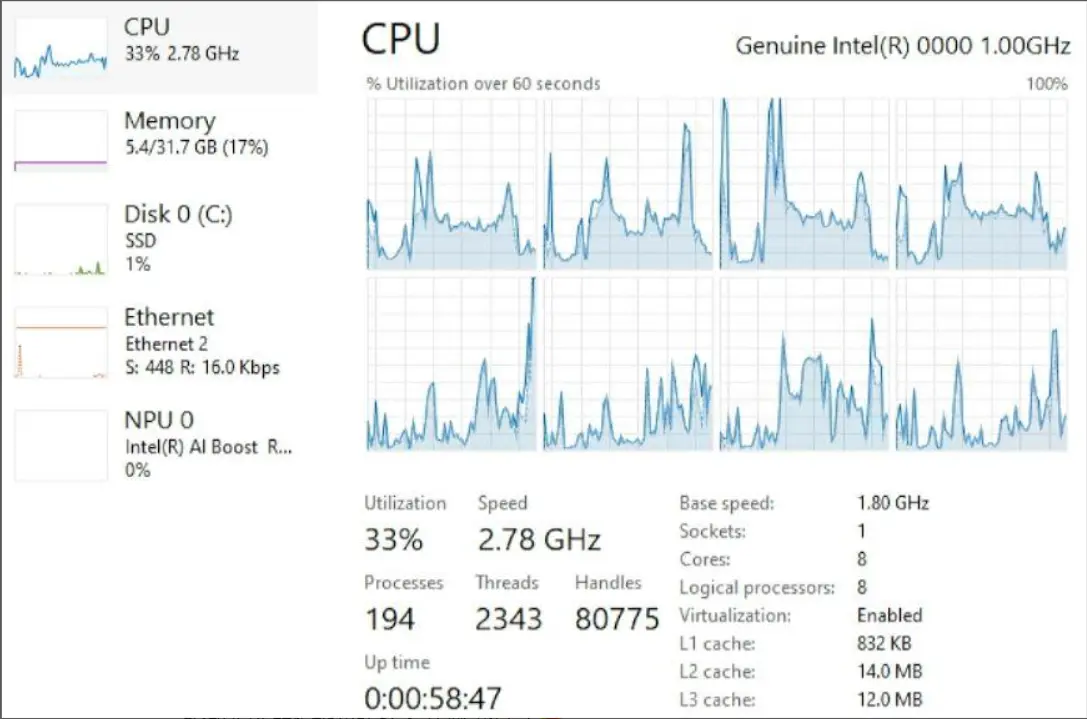Click the second core graph in top row
This screenshot has width=1087, height=719.
point(628,184)
